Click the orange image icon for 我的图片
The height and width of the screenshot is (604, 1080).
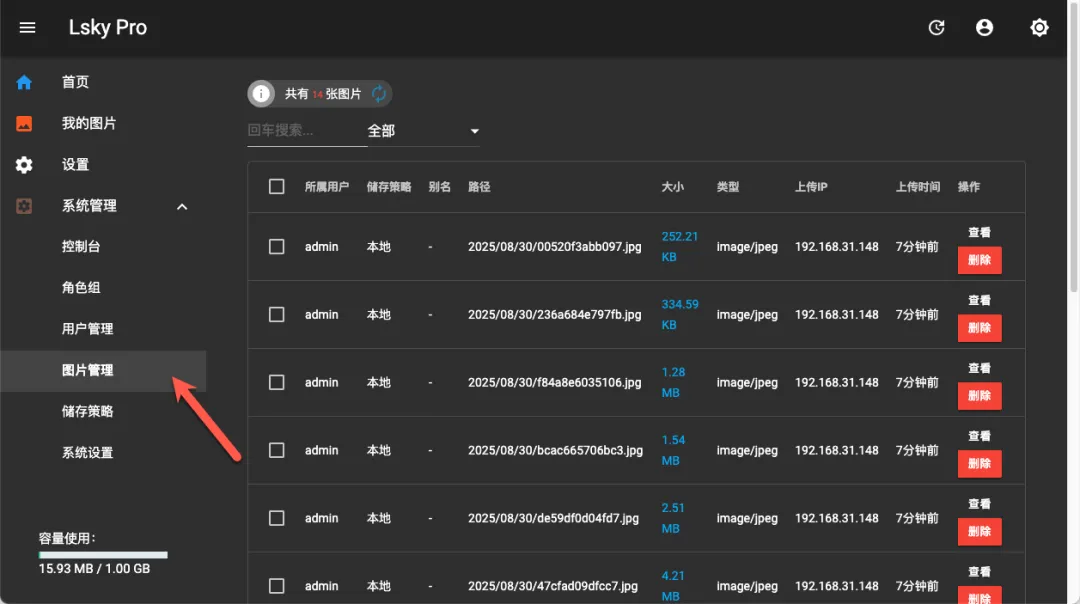pyautogui.click(x=24, y=123)
